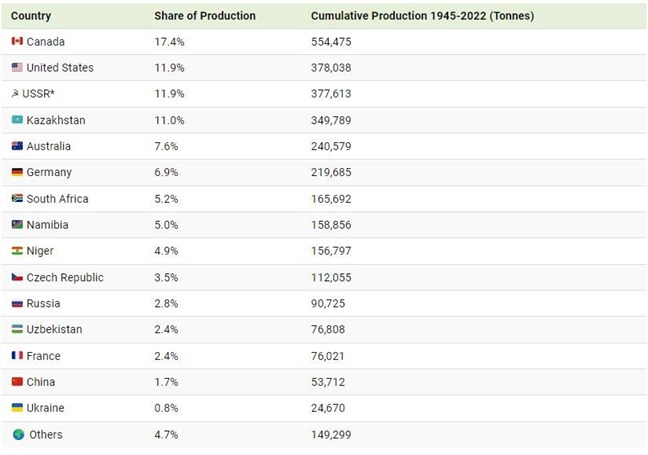648x455 pixels.
Task: Click the globe icon beside Others
Action: click(x=19, y=434)
